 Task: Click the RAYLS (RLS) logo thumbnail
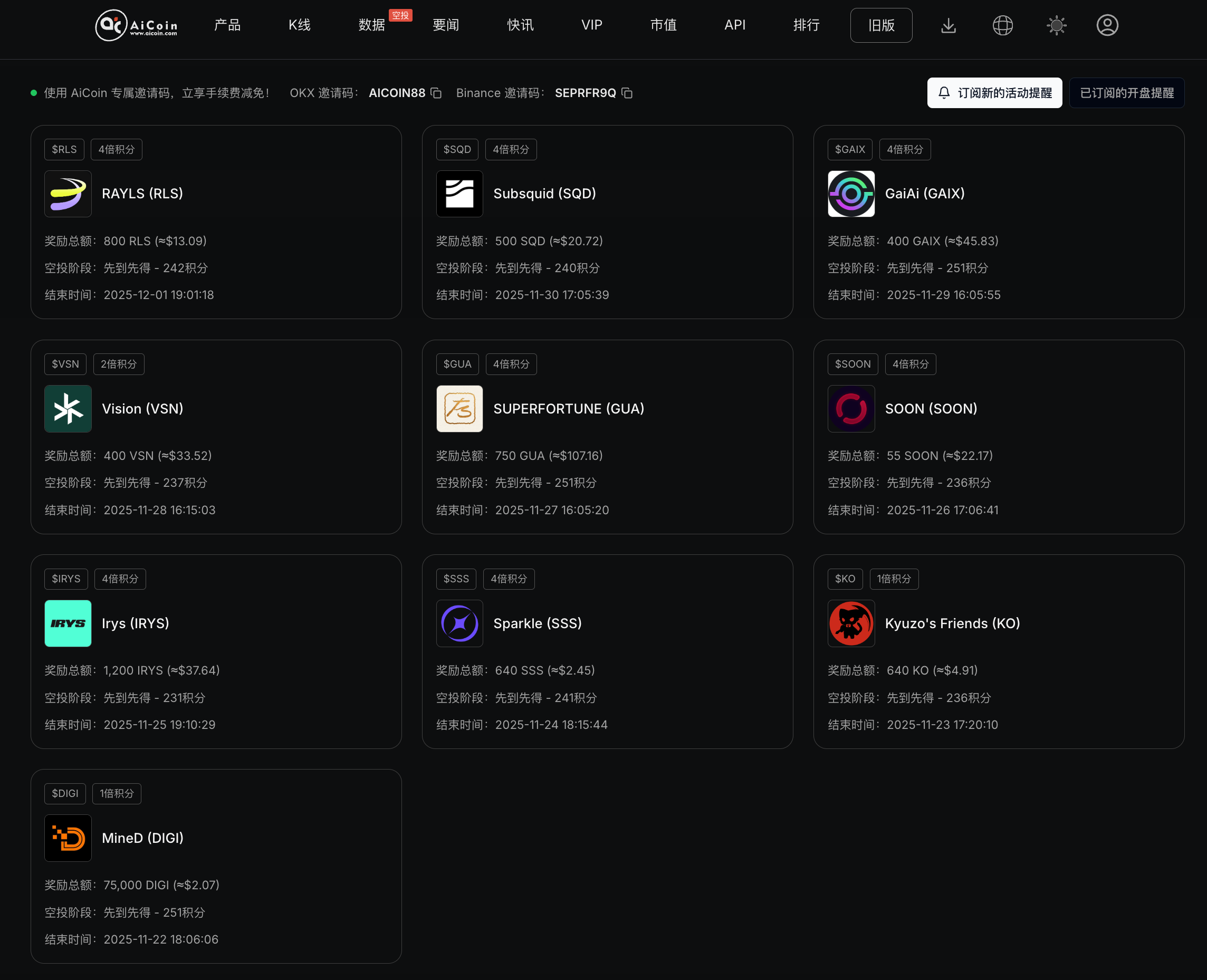pyautogui.click(x=68, y=194)
